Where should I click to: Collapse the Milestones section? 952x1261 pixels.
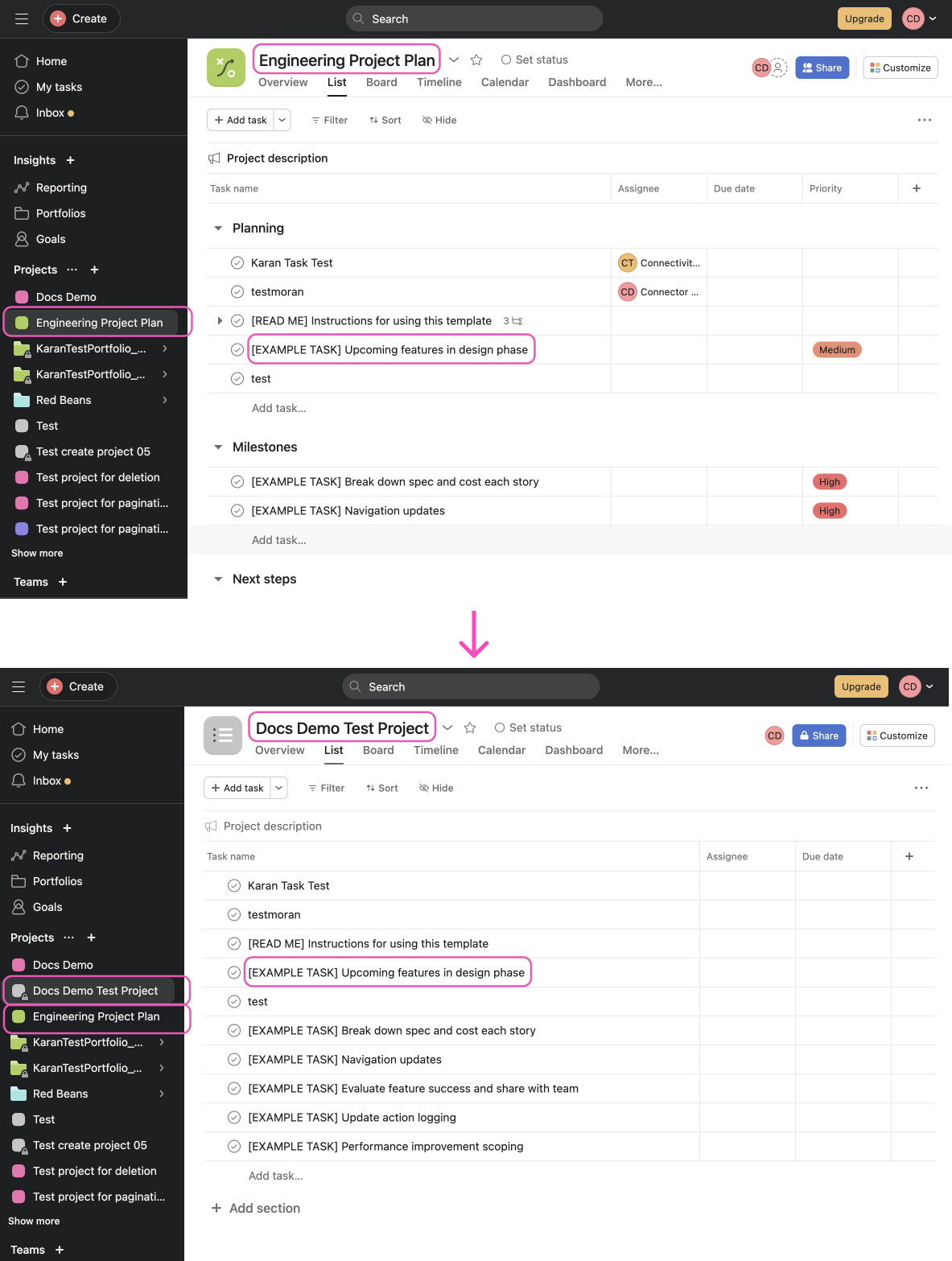(218, 447)
